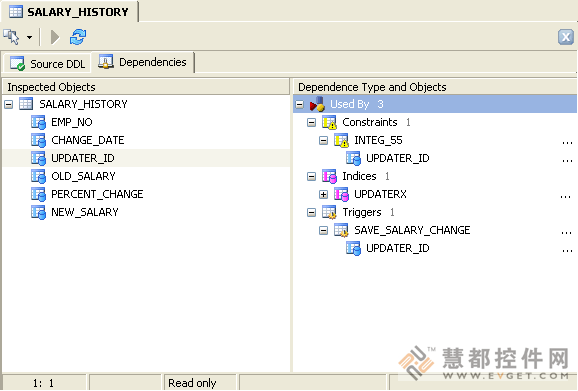The width and height of the screenshot is (578, 391).
Task: Click the Dependencies tab icon
Action: click(106, 62)
